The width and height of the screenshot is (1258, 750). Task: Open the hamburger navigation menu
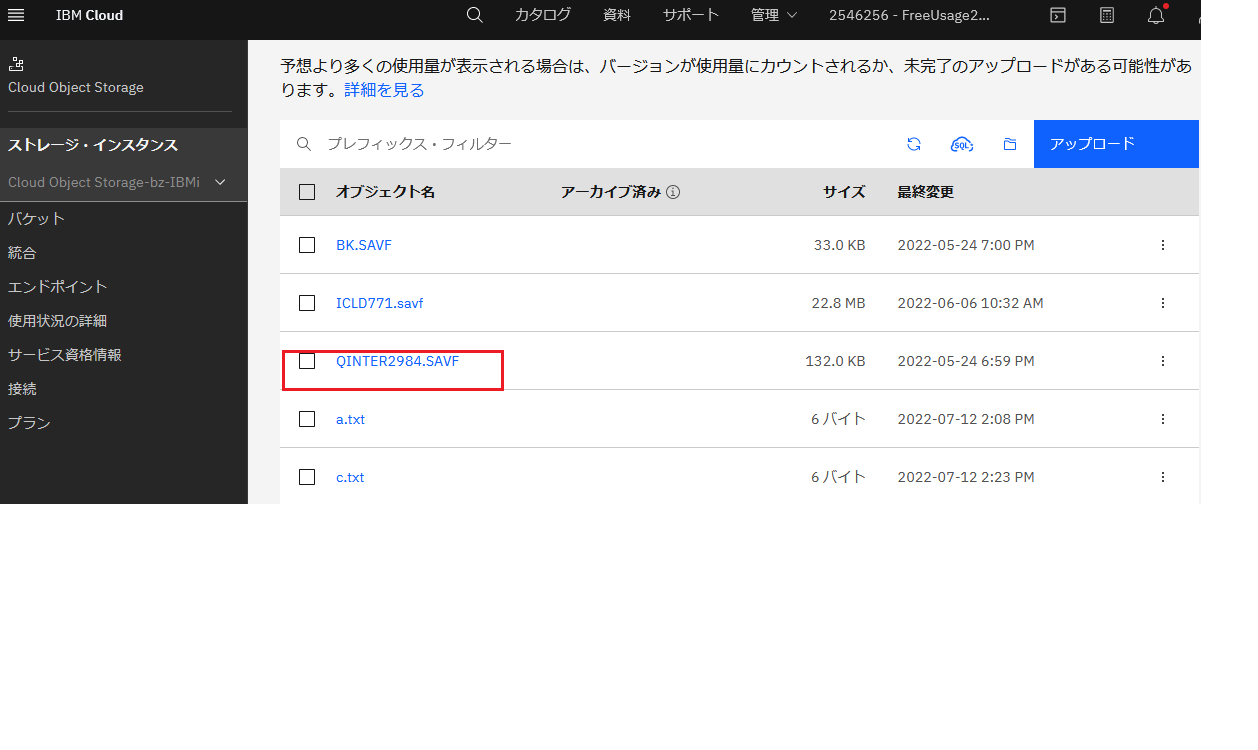pos(17,15)
